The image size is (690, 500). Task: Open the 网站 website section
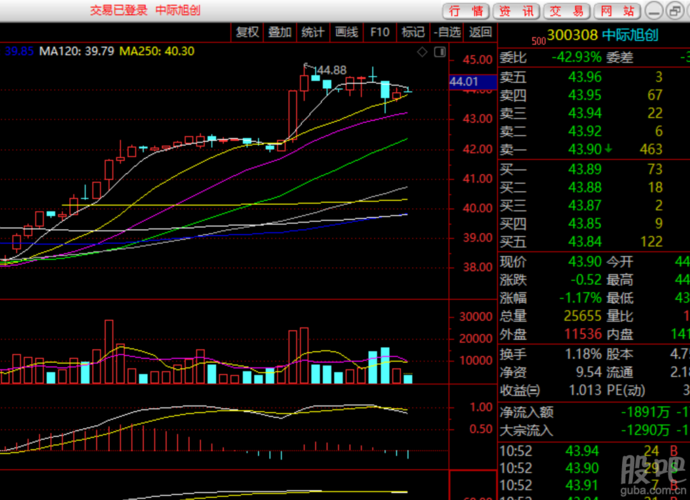pos(618,11)
